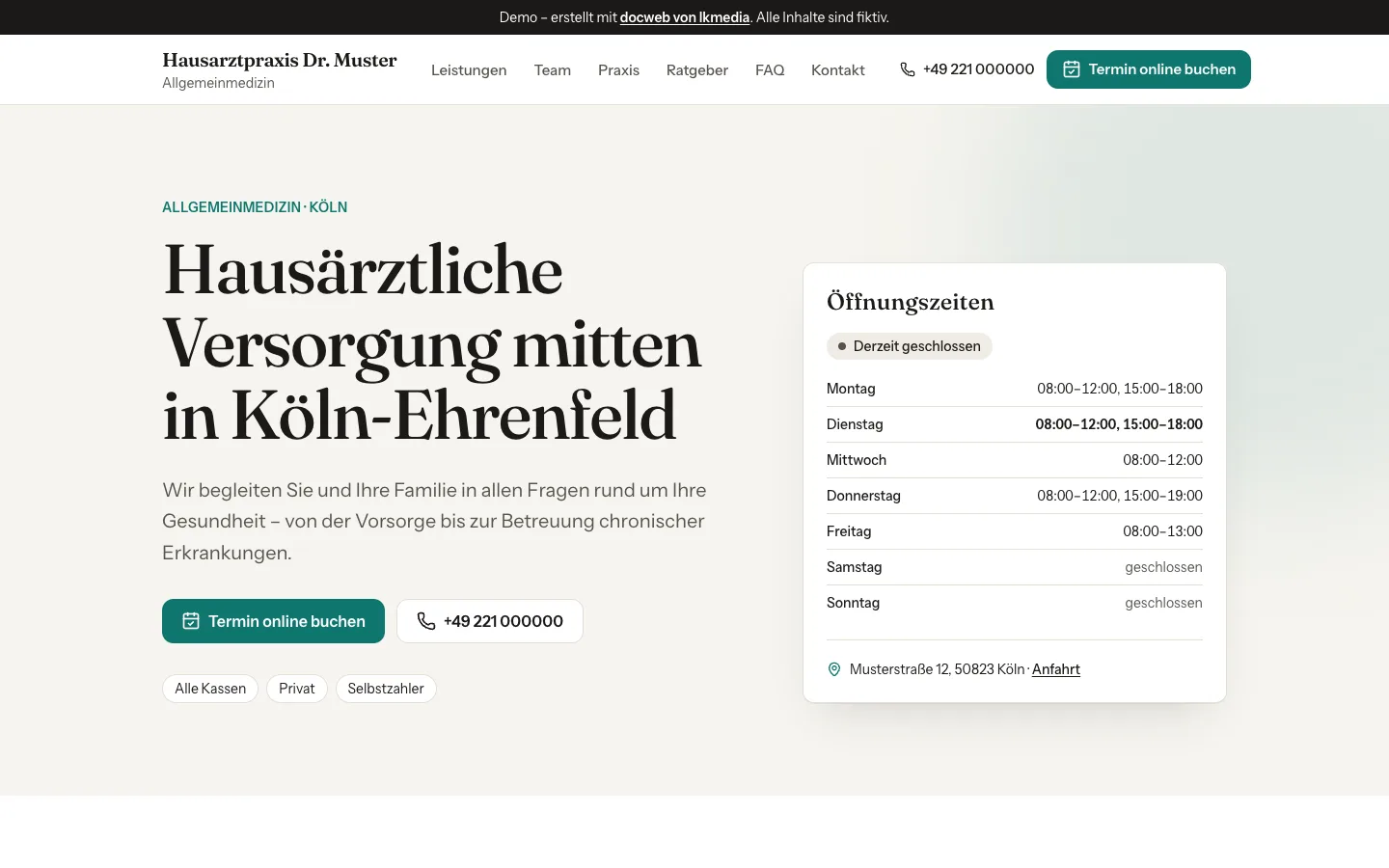This screenshot has width=1389, height=868.
Task: Call +49 221 000000 from the header
Action: (x=967, y=69)
